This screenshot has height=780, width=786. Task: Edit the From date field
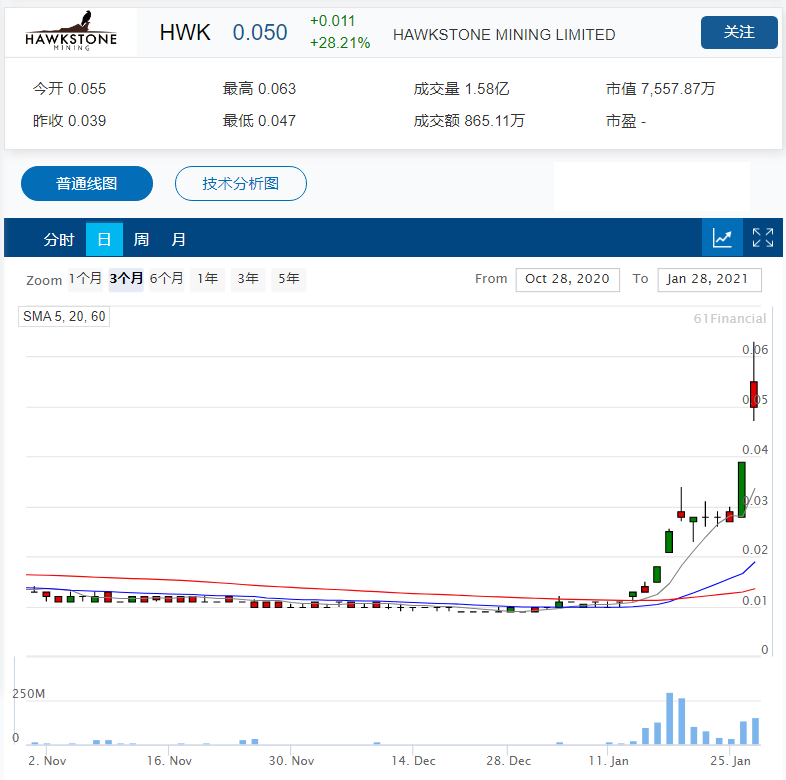567,279
